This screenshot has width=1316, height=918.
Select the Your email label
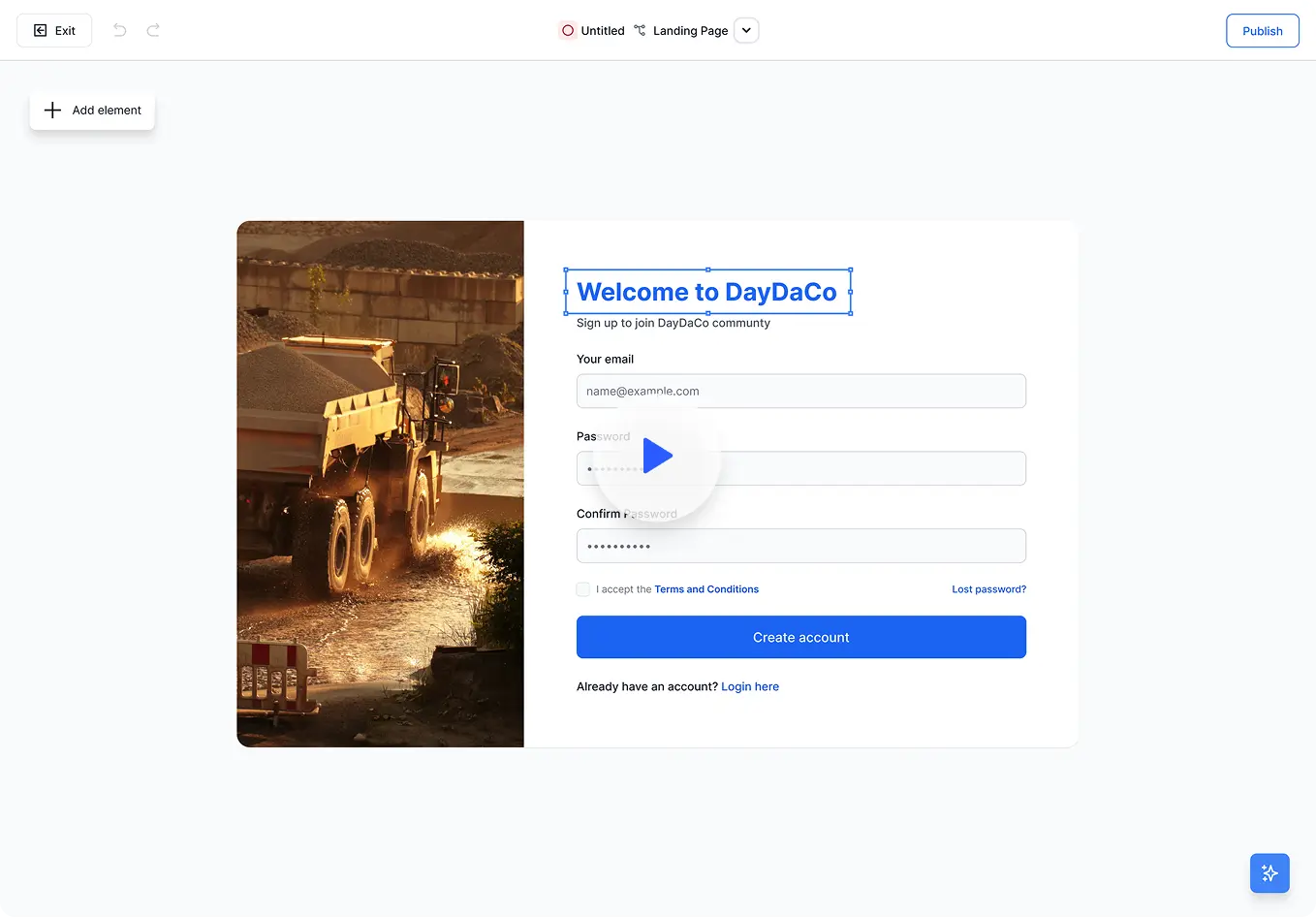tap(605, 359)
